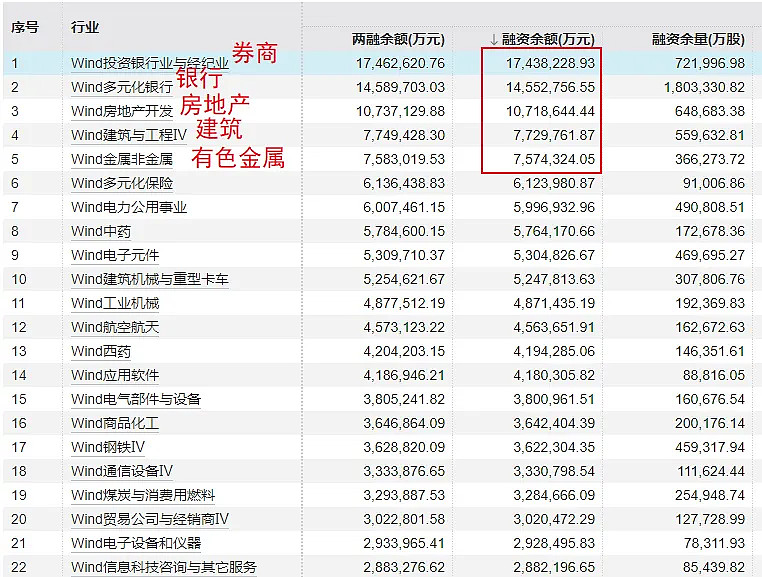Select the value 6,136,438.83
Screen dimensions: 762x577
point(404,183)
